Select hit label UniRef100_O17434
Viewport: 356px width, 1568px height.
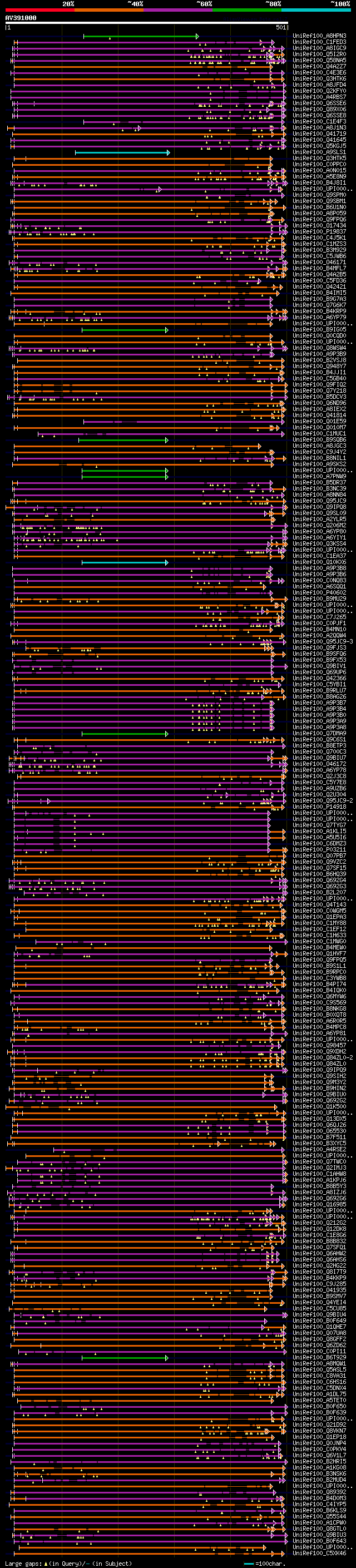click(x=319, y=226)
